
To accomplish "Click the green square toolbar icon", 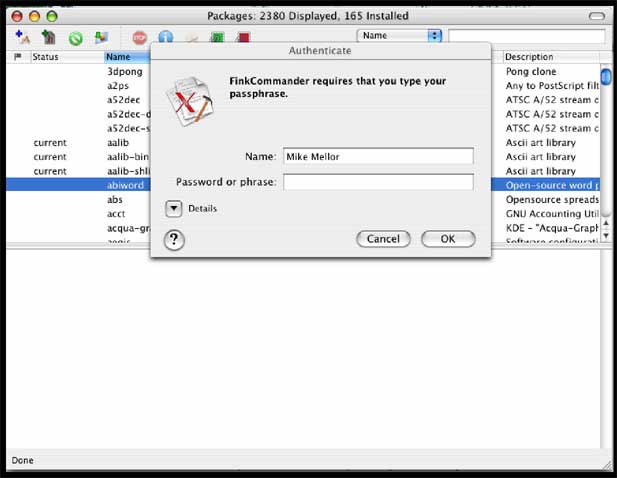I will coord(217,37).
